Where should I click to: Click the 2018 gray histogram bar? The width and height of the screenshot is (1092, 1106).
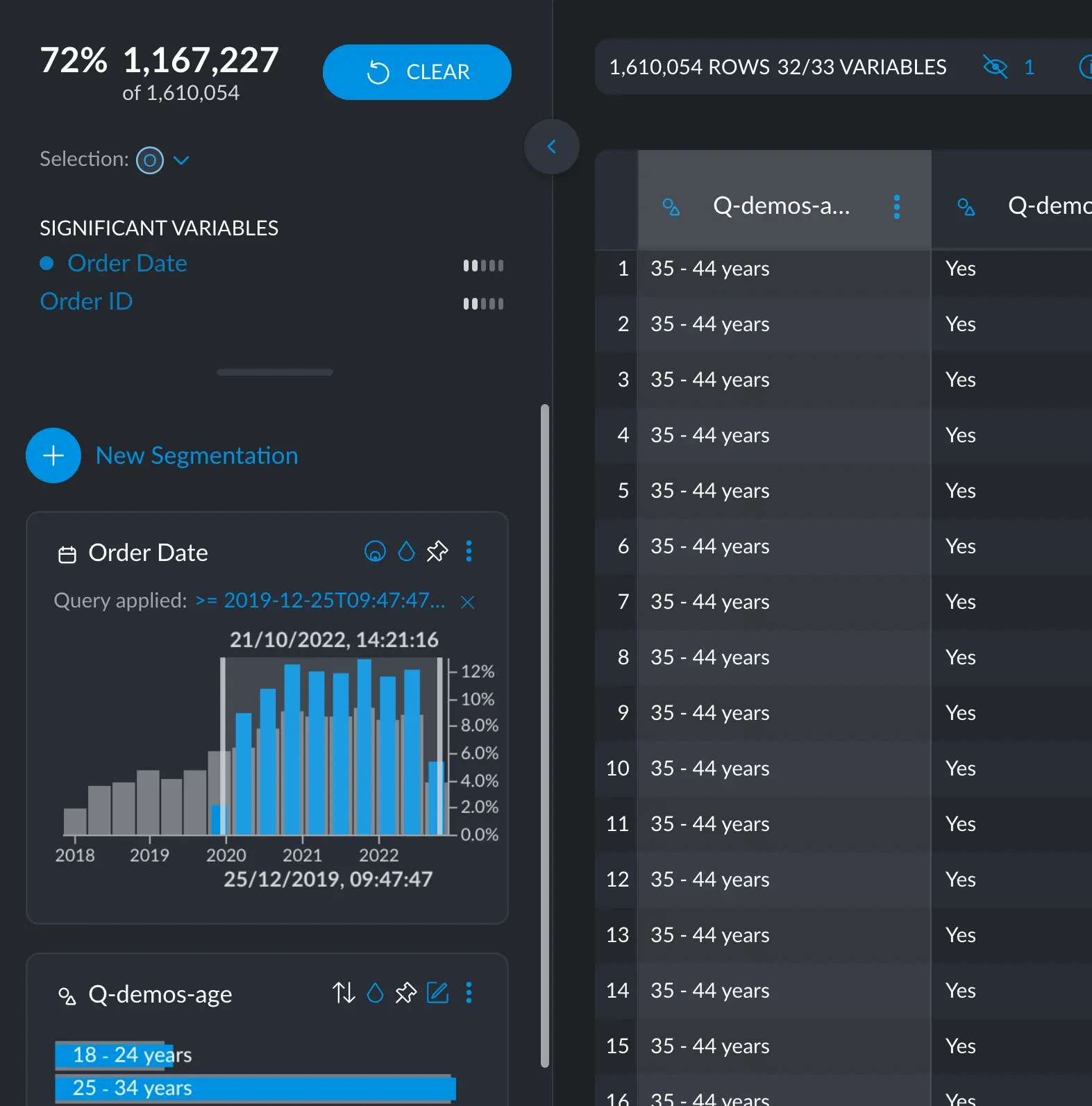pos(75,821)
